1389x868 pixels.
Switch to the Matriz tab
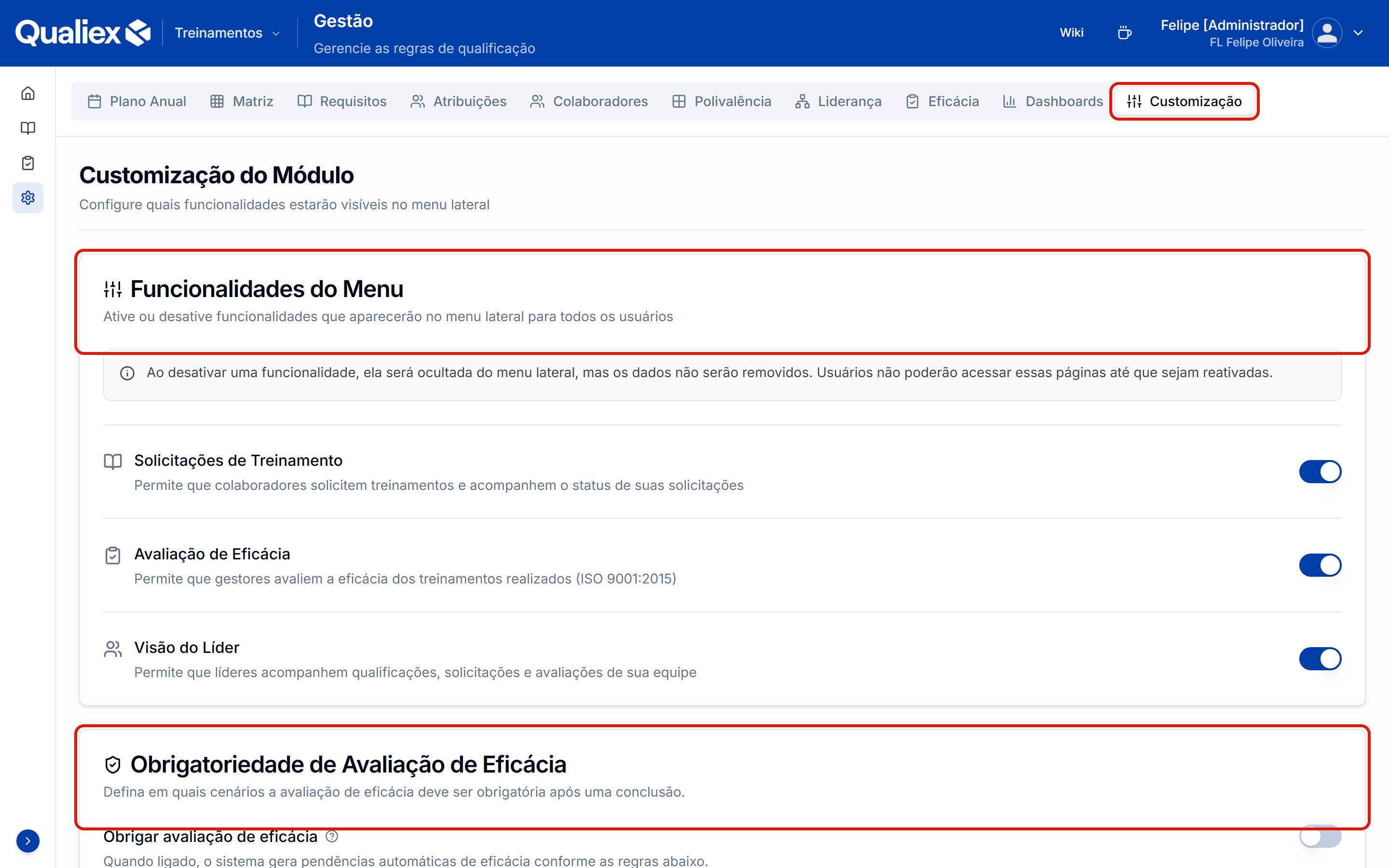tap(242, 102)
